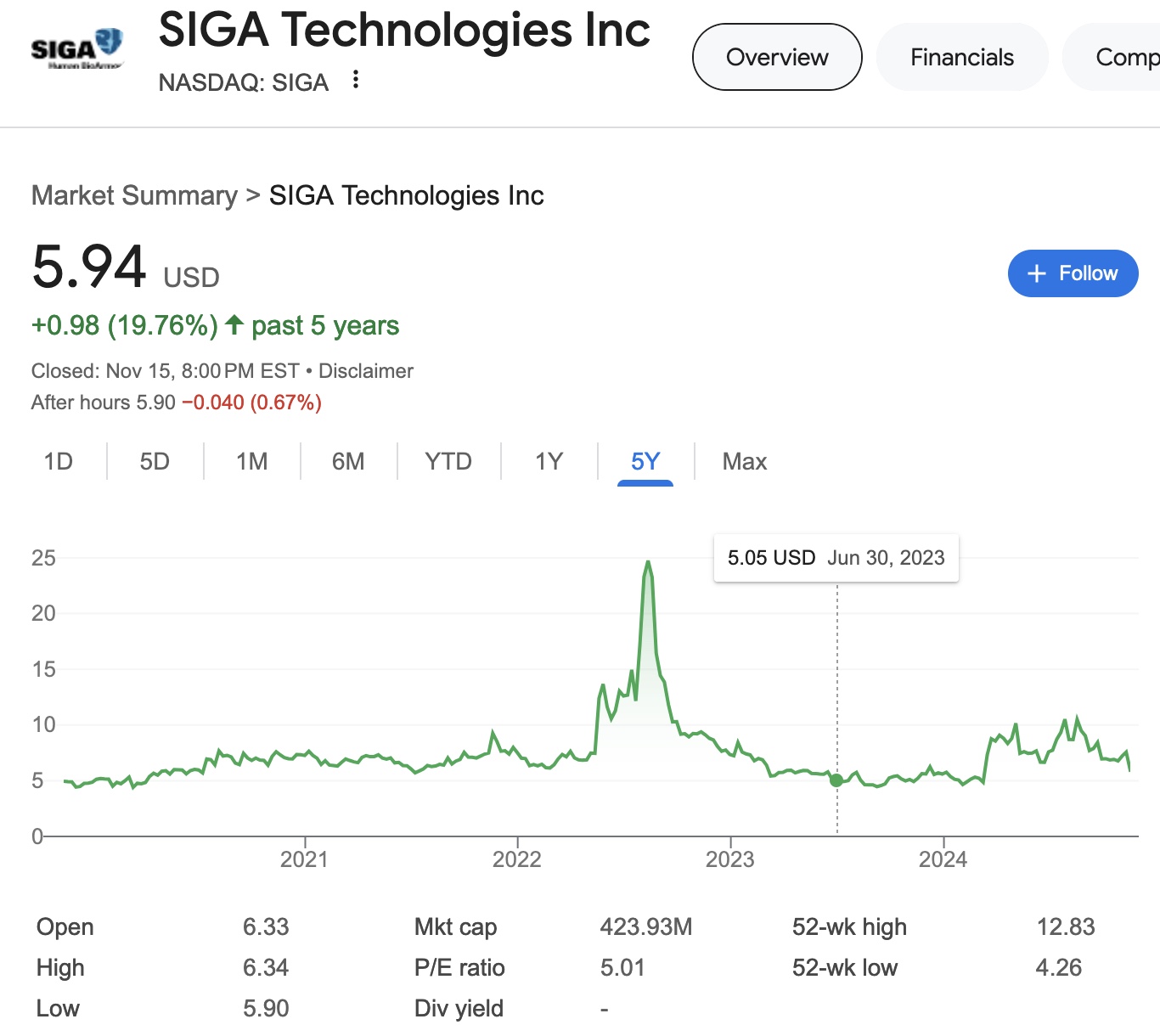
Task: Show the 1M chart range
Action: tap(251, 461)
